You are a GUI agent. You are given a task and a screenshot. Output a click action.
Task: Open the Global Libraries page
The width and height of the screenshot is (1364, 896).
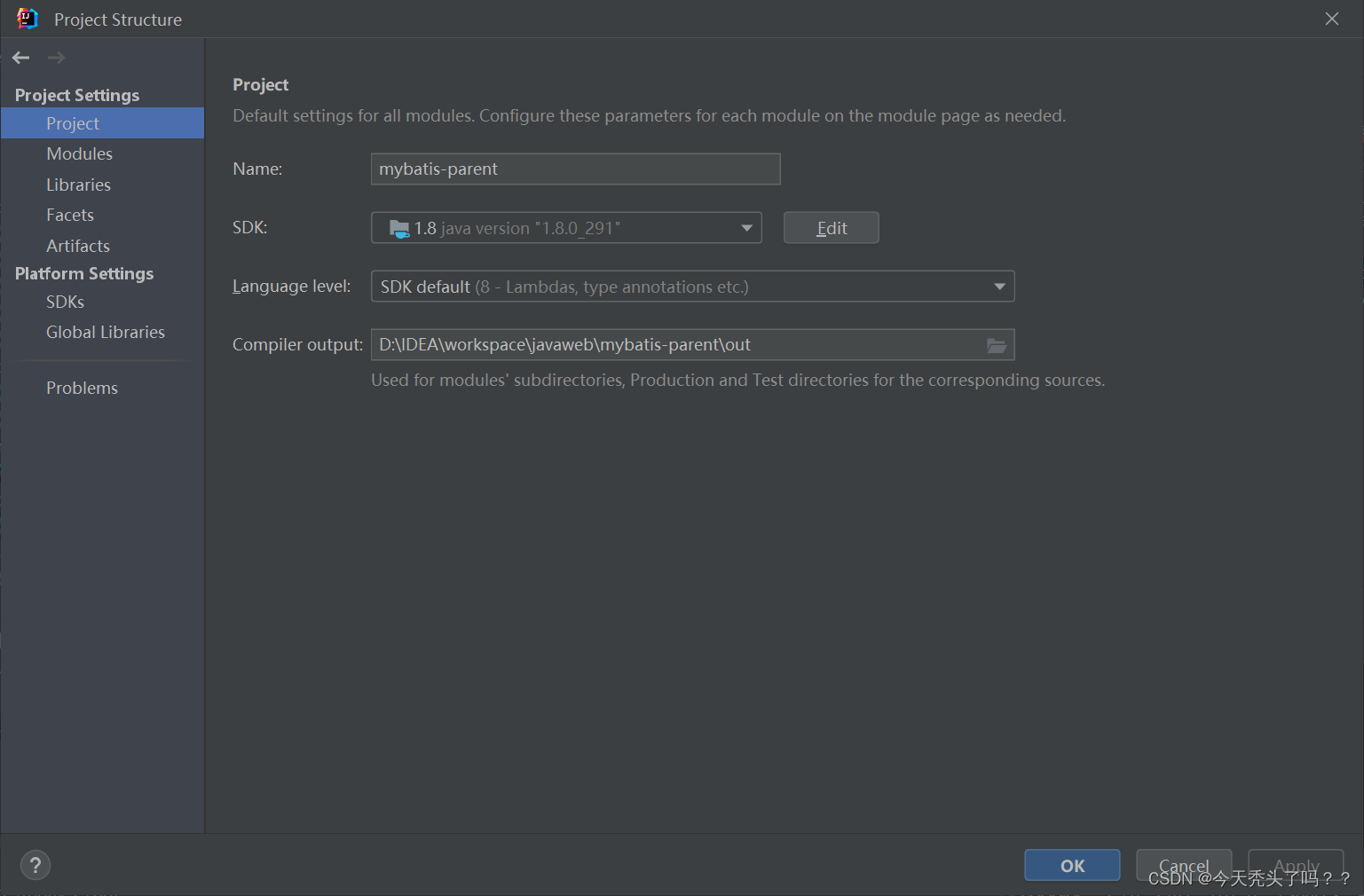[x=105, y=332]
